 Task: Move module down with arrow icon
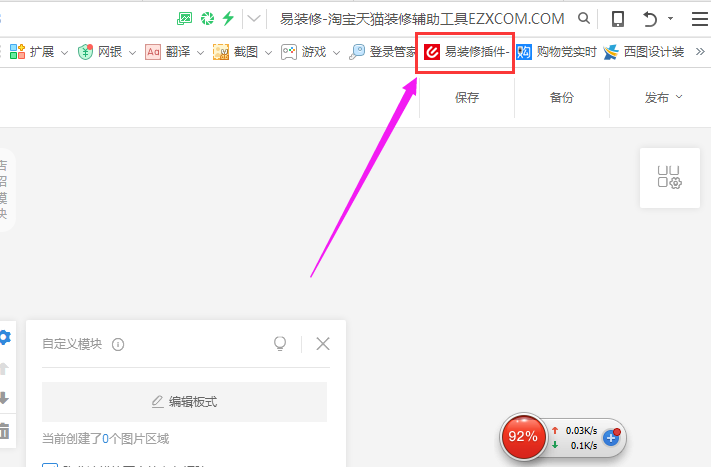(x=4, y=398)
